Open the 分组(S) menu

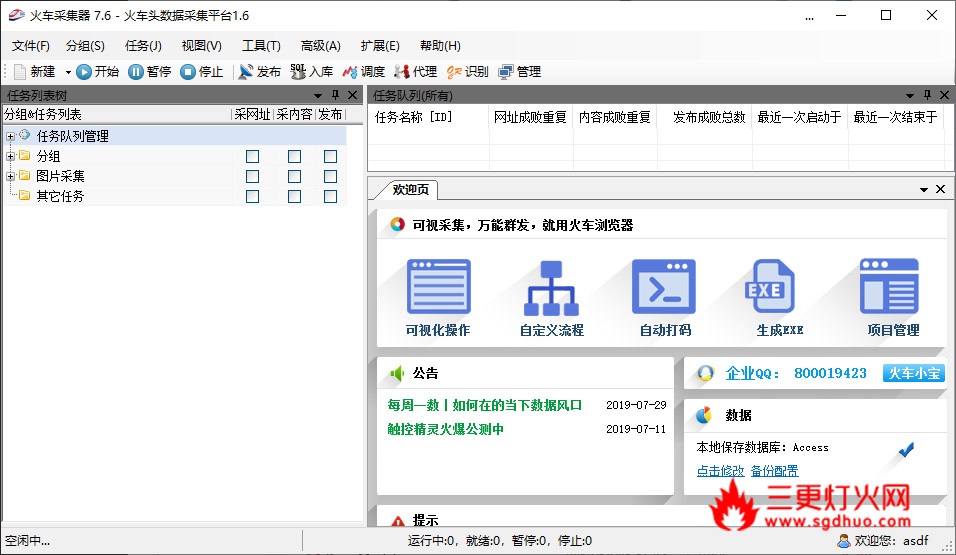pos(85,46)
